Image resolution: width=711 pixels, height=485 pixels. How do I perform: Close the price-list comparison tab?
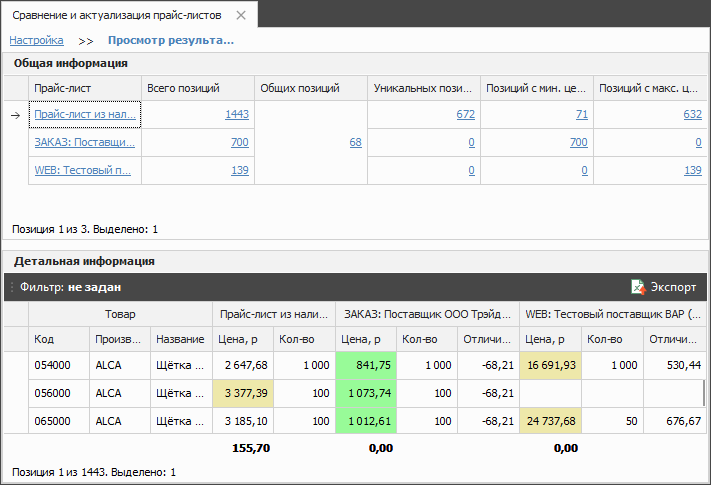pyautogui.click(x=241, y=15)
